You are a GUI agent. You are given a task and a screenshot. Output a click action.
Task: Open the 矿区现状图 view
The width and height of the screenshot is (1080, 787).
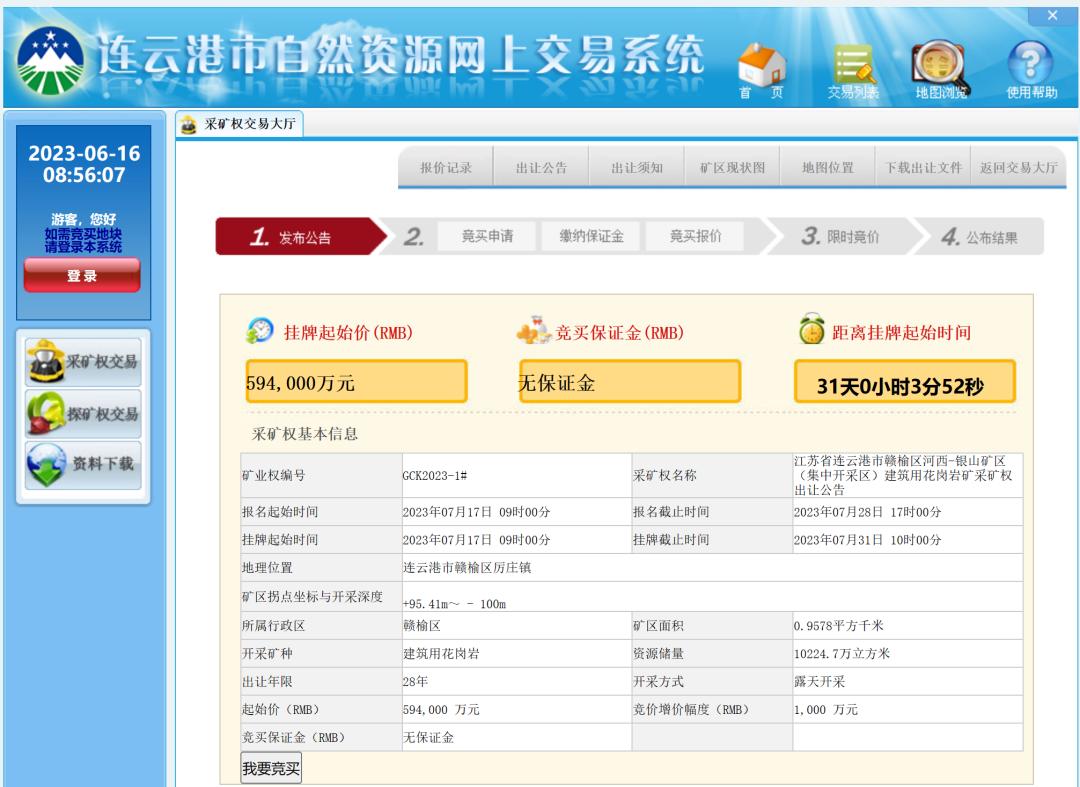point(732,168)
